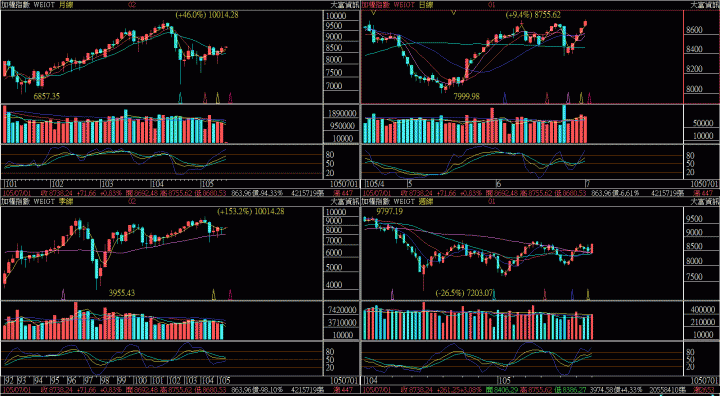The width and height of the screenshot is (720, 396).
Task: Click 1050701 date on 季線 time axis
Action: pyautogui.click(x=344, y=380)
